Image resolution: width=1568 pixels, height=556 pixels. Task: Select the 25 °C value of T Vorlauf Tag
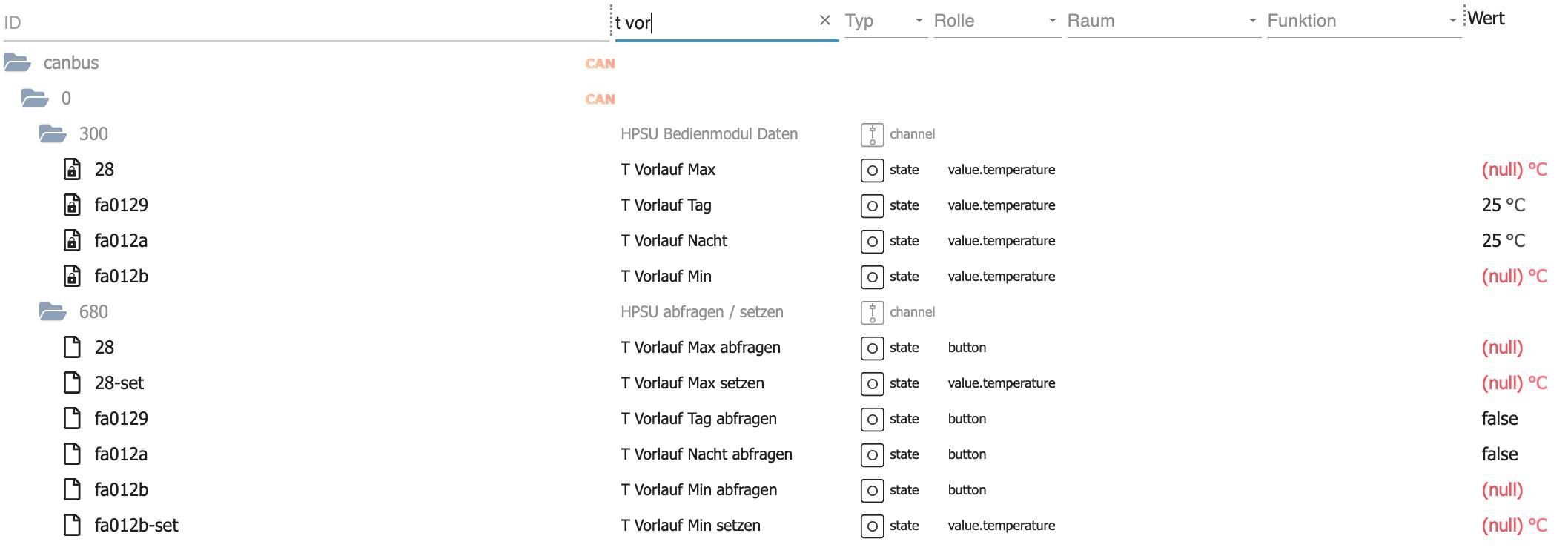[x=1503, y=205]
